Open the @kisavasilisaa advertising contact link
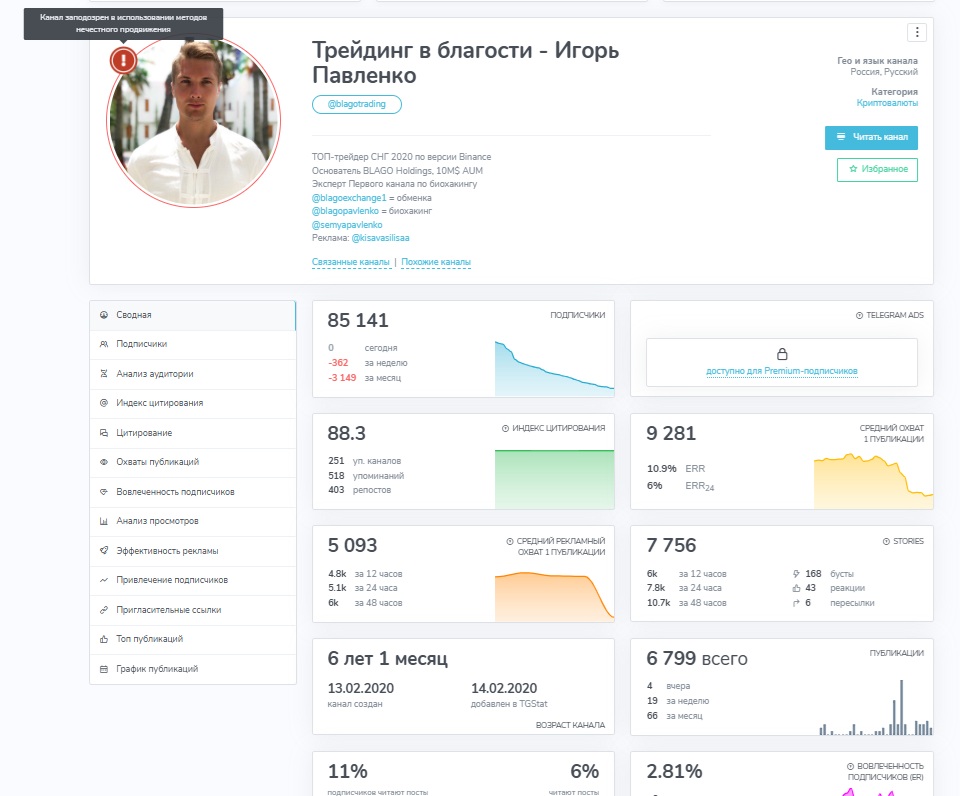This screenshot has height=796, width=960. click(x=380, y=238)
